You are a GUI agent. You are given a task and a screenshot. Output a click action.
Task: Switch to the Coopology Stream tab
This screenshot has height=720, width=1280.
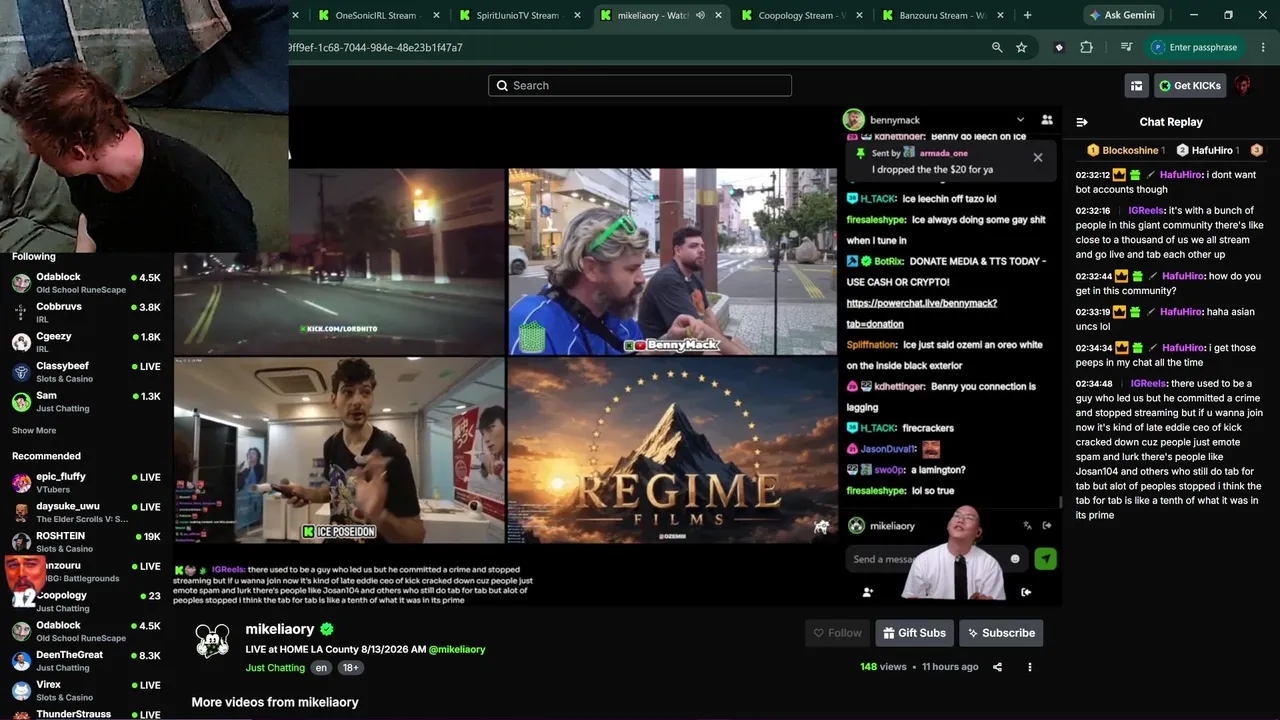800,15
